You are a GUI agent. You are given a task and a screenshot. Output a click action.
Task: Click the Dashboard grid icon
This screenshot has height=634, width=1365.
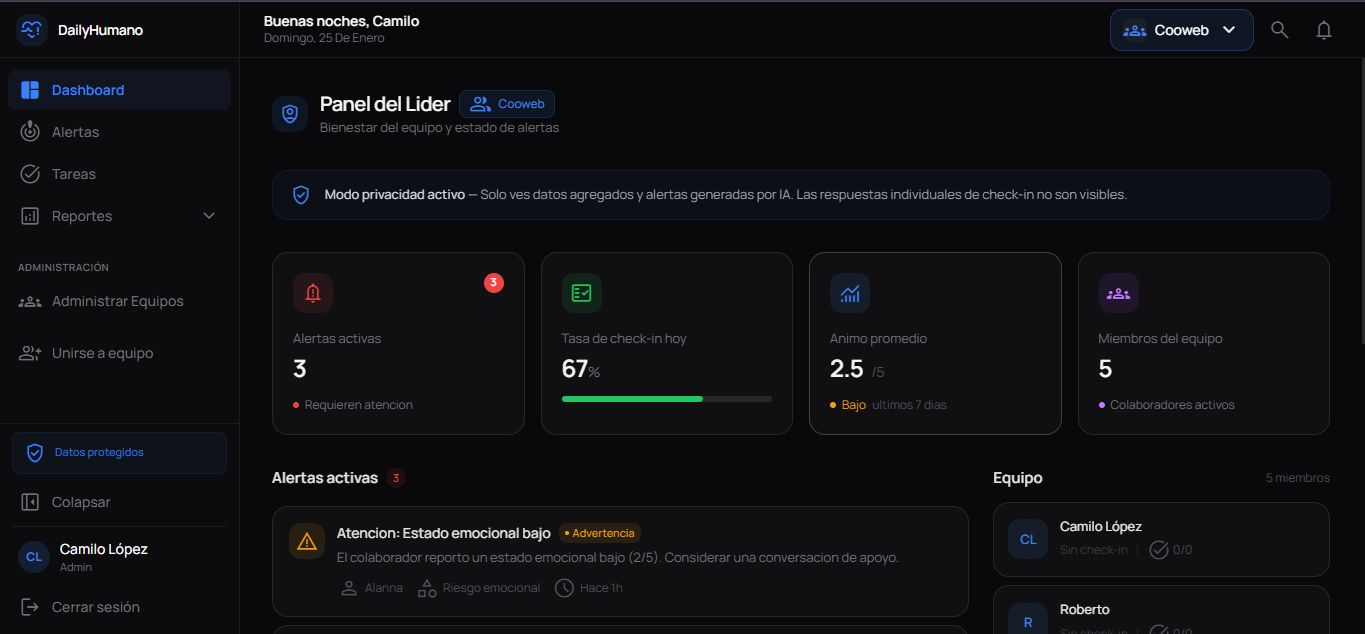(x=31, y=89)
